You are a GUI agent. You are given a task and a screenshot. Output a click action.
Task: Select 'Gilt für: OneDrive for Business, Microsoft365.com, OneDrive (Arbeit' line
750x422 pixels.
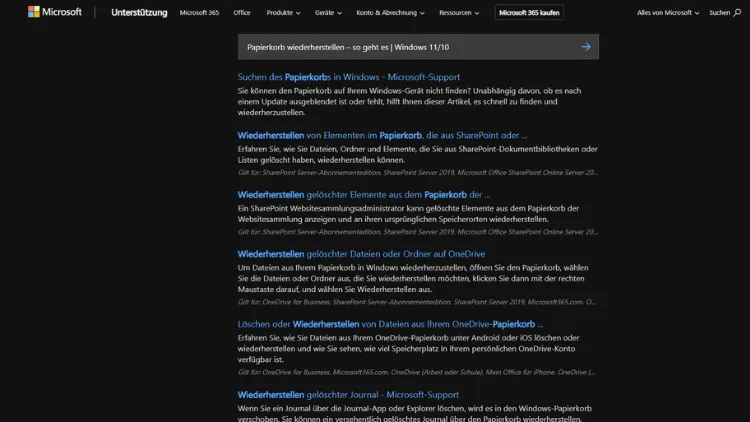[417, 372]
